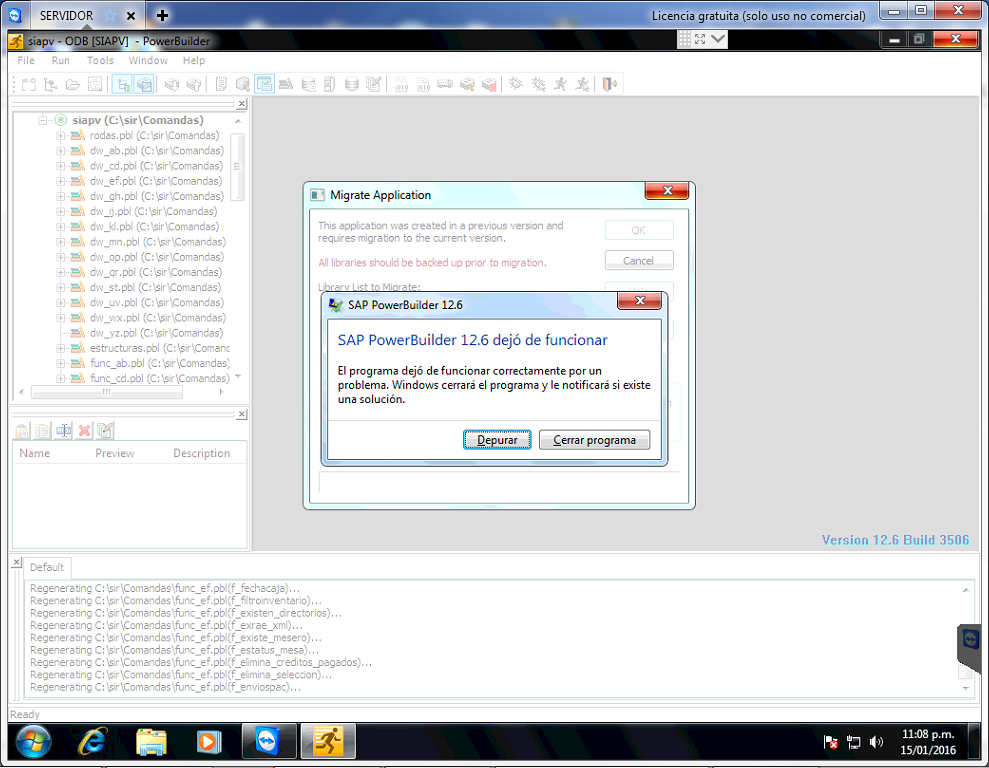Click the Deploy truck toolbar icon
This screenshot has height=768, width=989.
(x=445, y=84)
